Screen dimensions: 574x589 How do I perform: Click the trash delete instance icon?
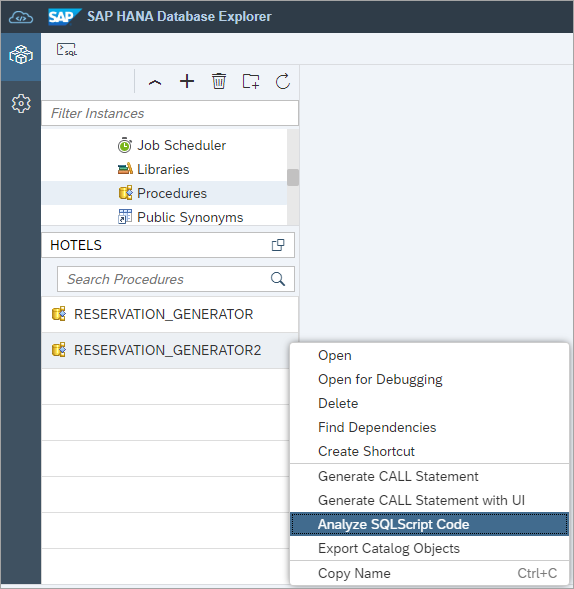click(219, 81)
